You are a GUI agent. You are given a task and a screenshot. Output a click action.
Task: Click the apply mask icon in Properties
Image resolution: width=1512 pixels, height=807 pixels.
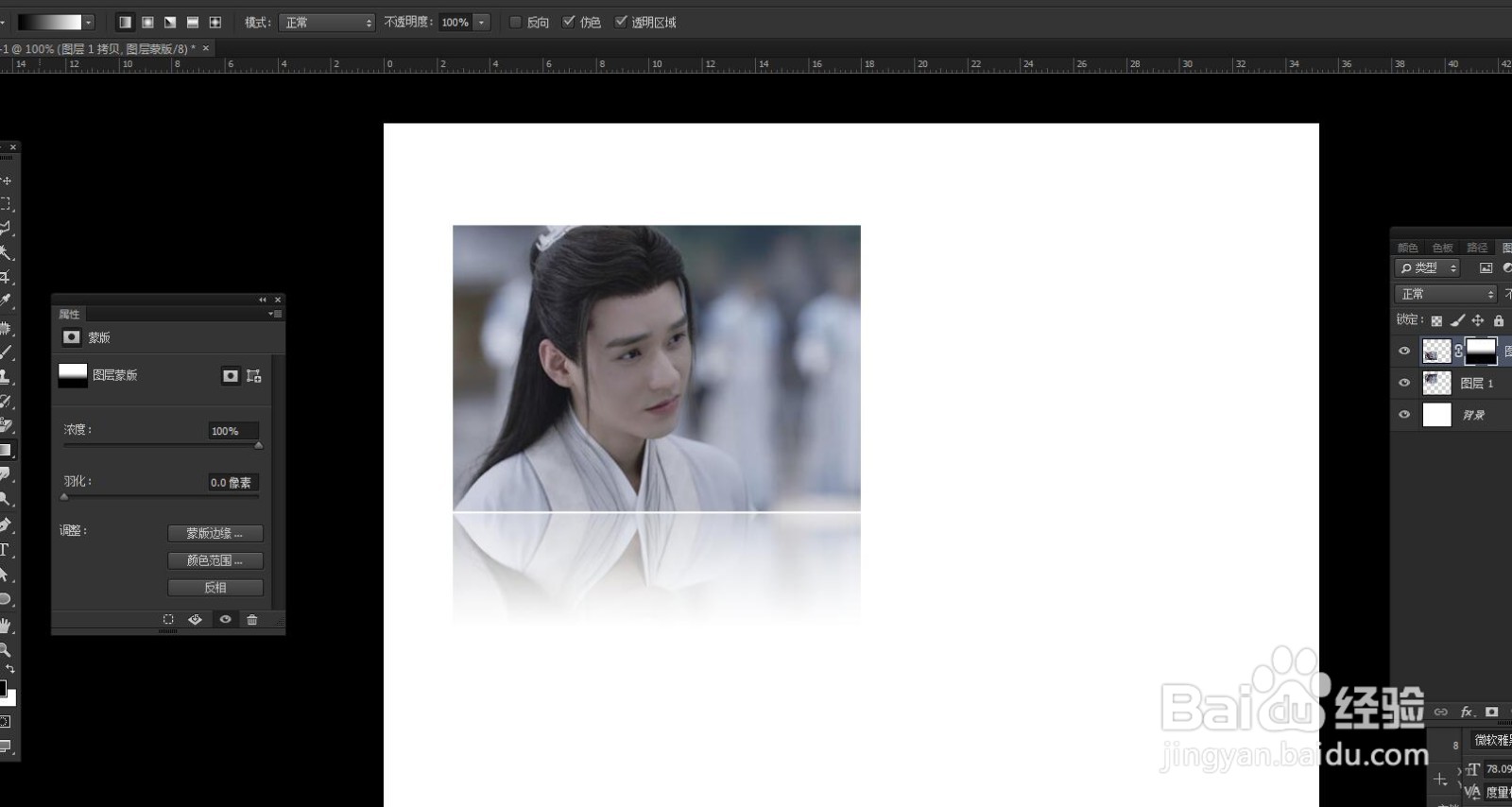point(196,620)
